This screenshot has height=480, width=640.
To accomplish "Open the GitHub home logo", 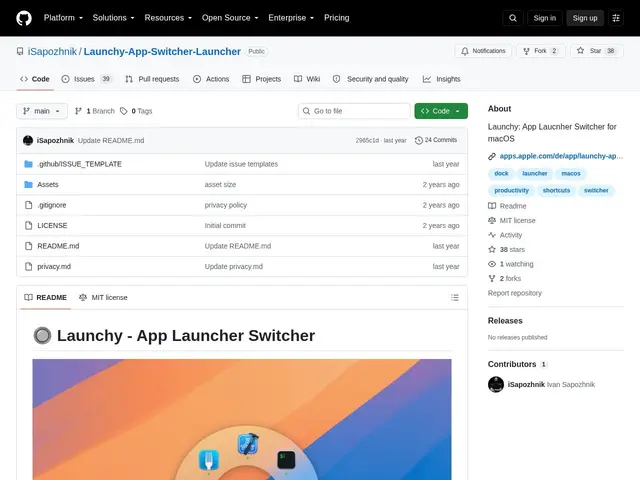I will [24, 18].
